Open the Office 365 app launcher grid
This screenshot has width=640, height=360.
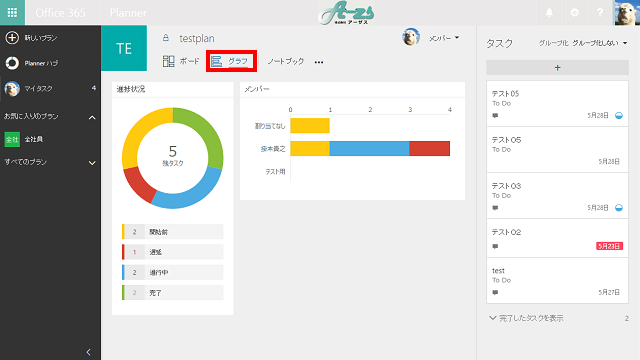[12, 12]
